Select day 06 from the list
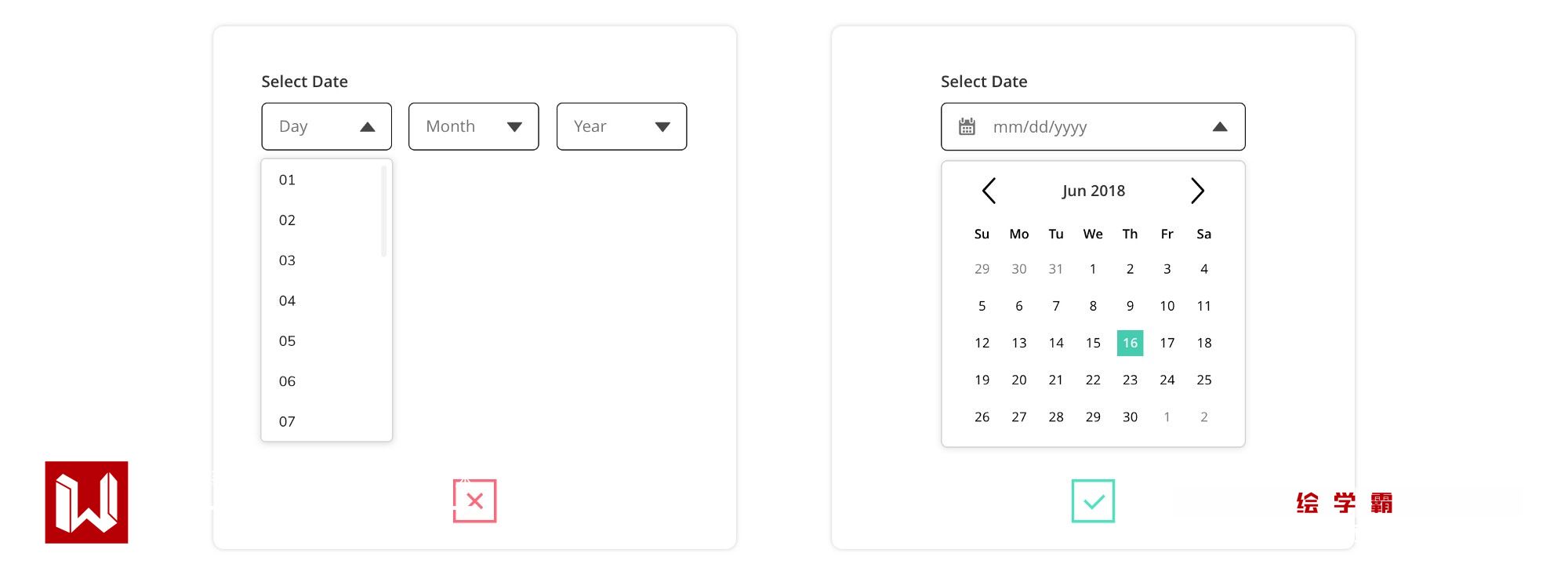The image size is (1568, 575). (288, 381)
